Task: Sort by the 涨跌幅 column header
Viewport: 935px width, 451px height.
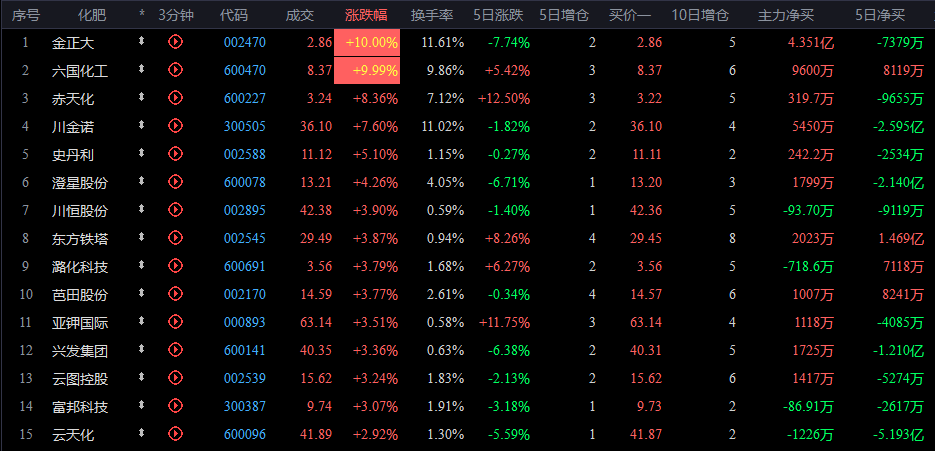Action: coord(369,15)
